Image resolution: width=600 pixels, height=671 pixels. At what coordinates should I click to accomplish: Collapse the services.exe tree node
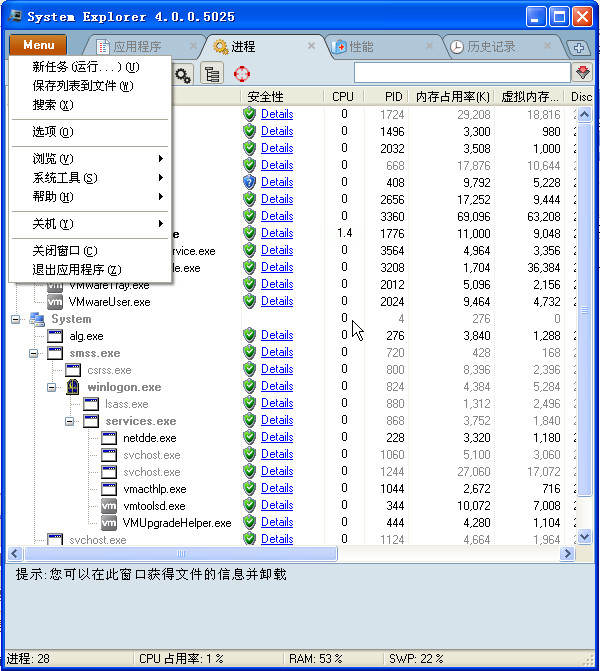point(69,422)
